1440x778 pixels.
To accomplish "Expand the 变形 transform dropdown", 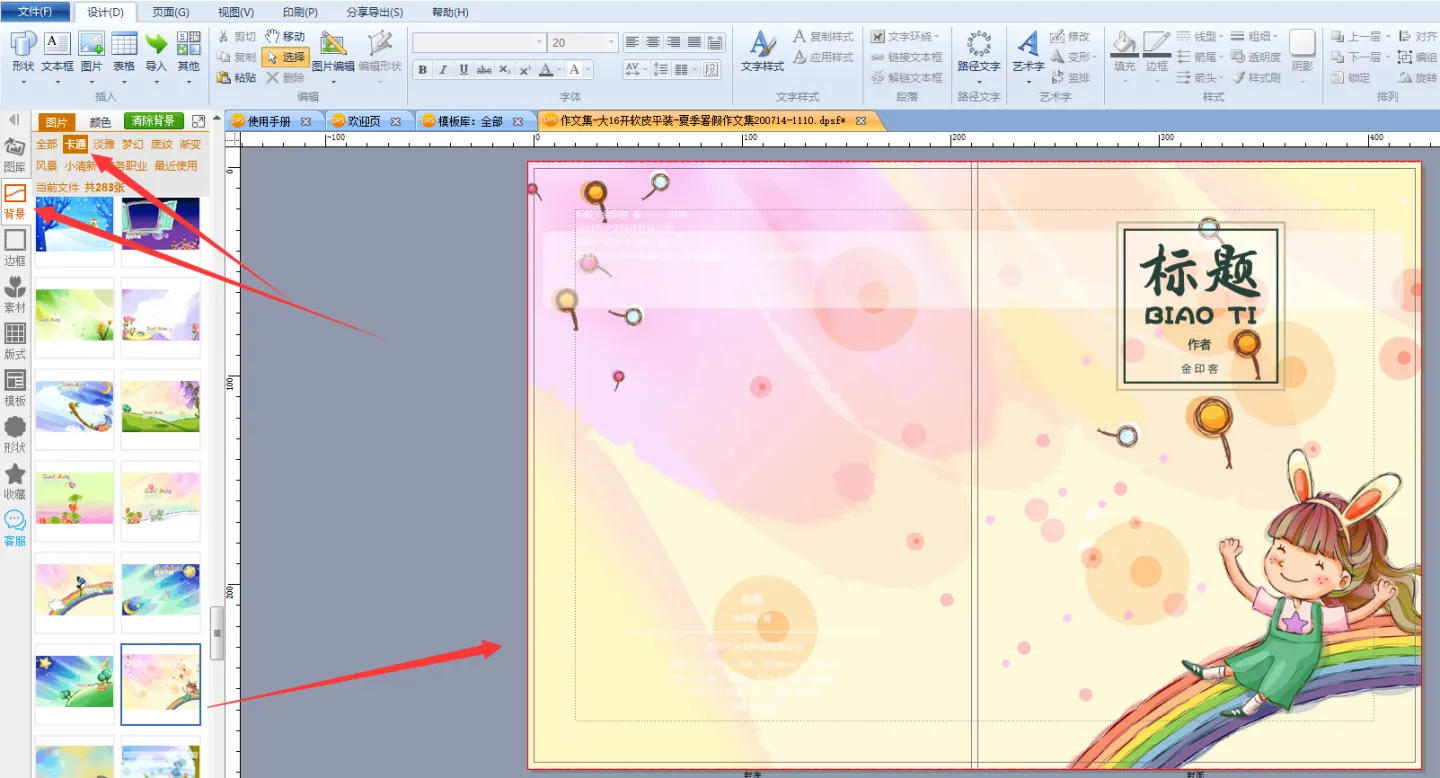I will (x=1095, y=57).
